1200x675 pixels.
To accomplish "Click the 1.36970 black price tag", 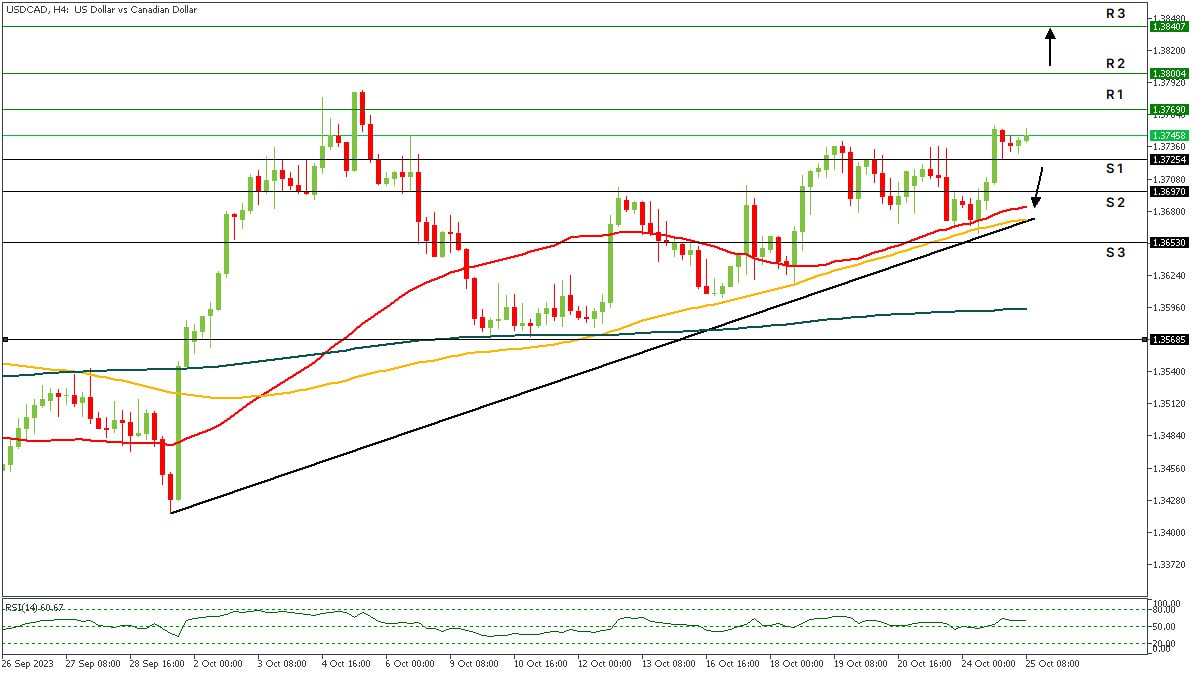I will (1169, 191).
